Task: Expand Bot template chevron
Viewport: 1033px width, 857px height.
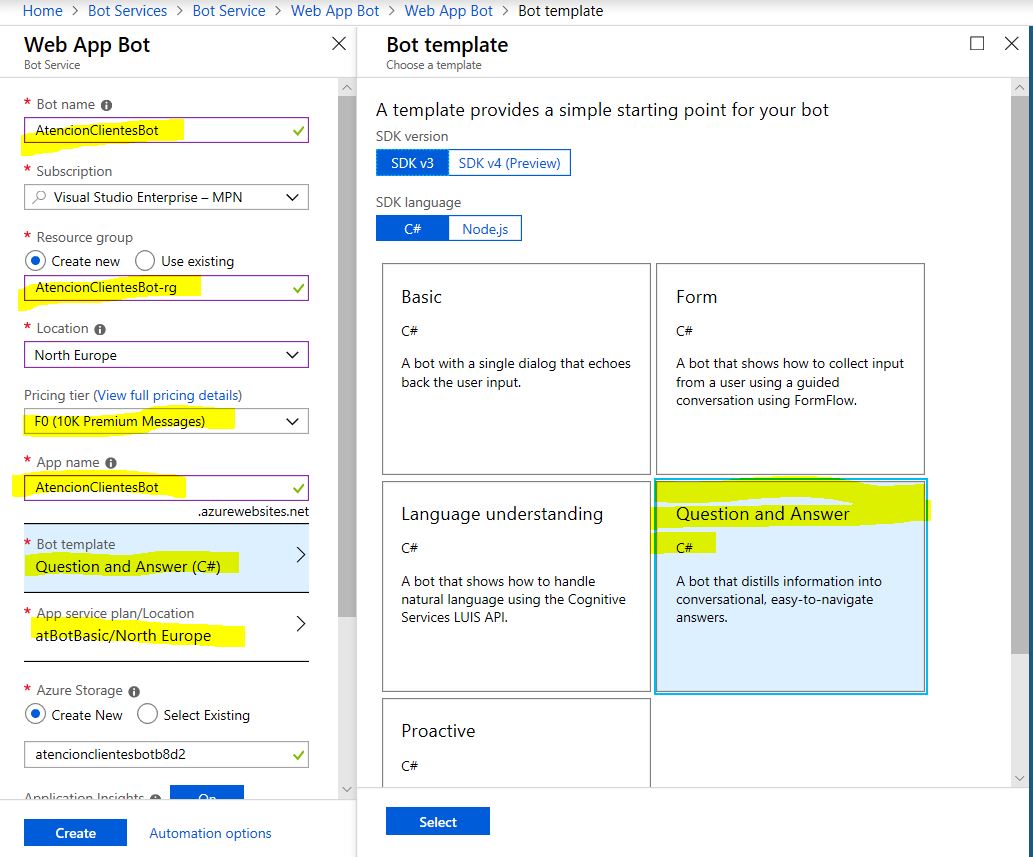Action: (300, 555)
